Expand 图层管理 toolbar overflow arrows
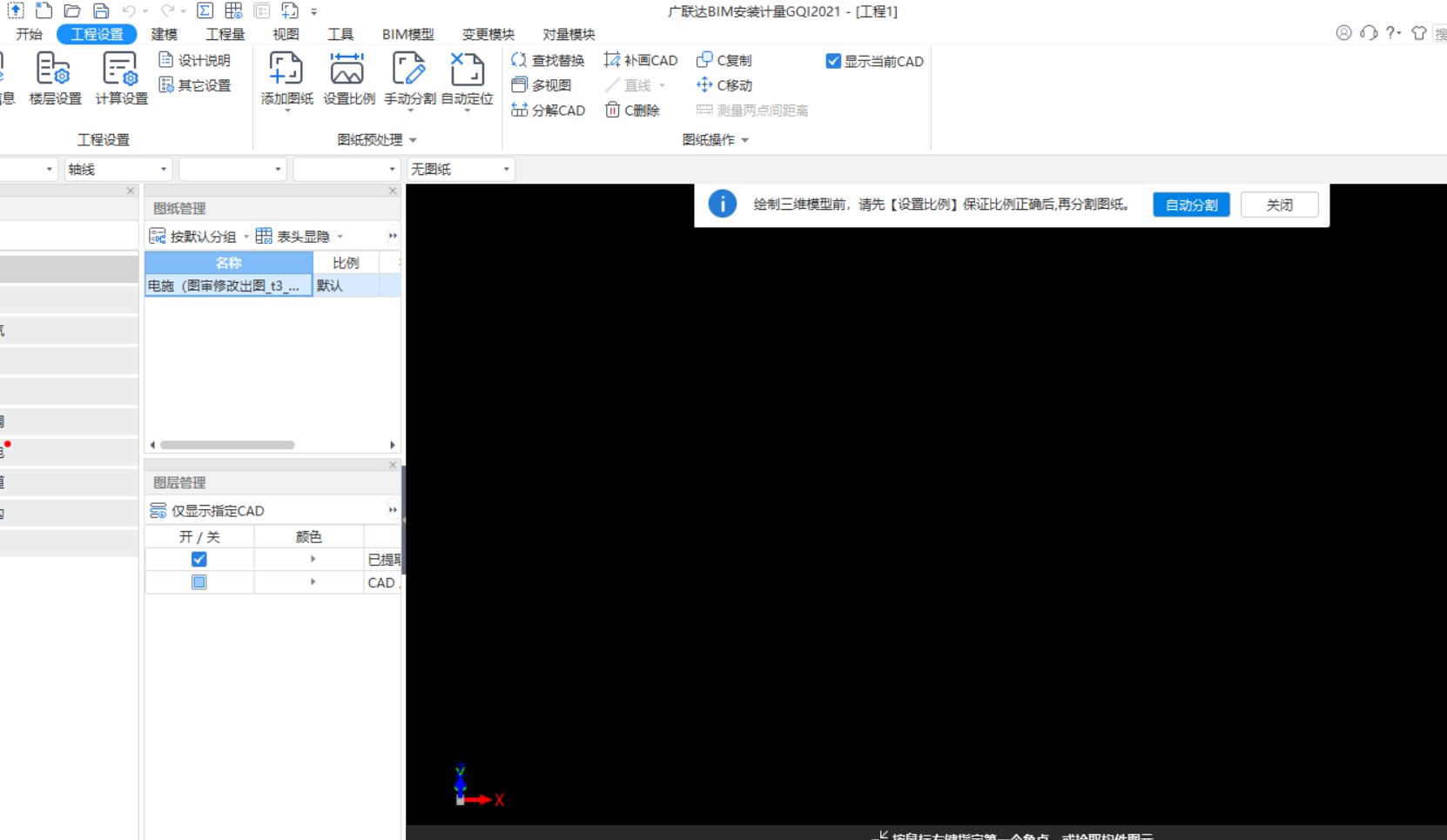 click(x=393, y=510)
